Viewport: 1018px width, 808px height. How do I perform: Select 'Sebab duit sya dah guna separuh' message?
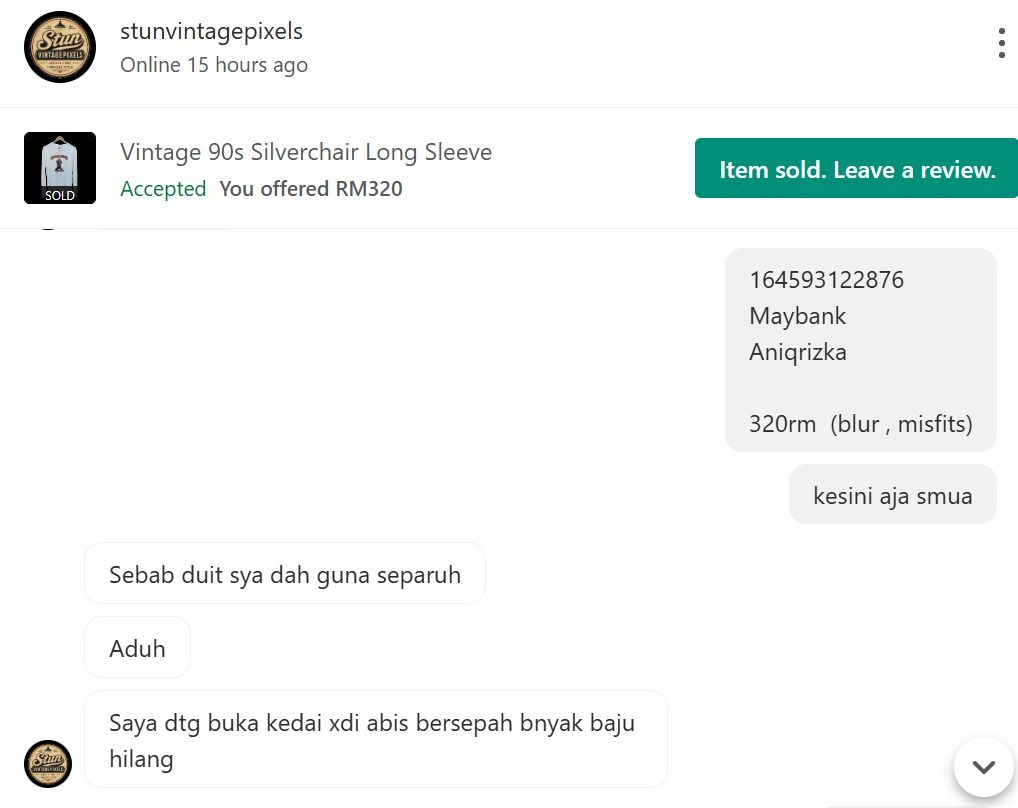coord(285,574)
